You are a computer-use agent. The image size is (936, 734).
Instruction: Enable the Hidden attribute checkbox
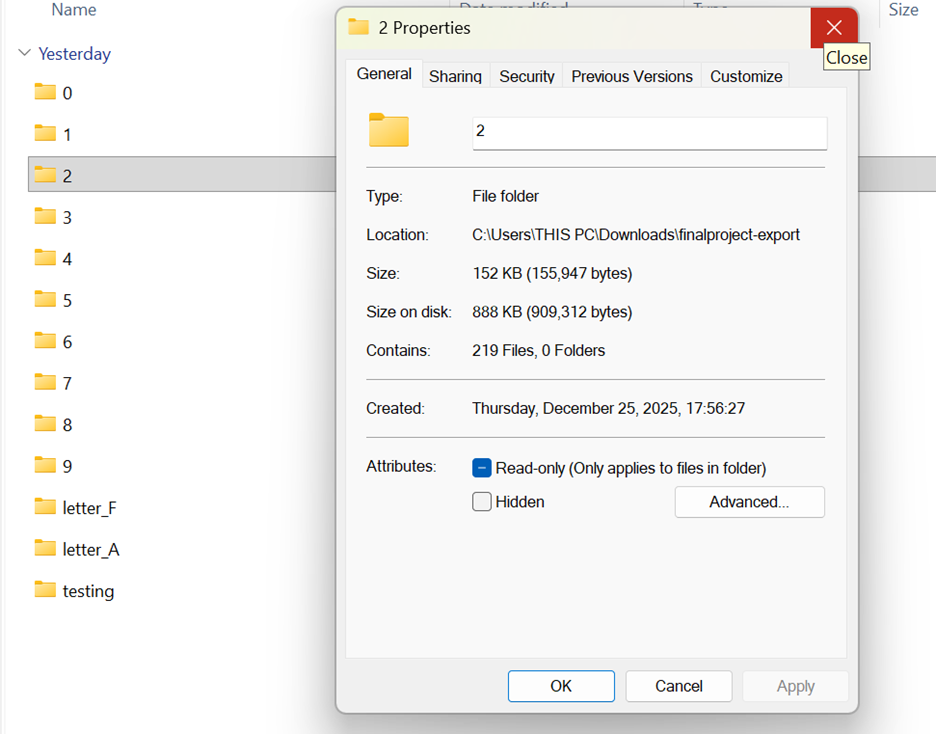tap(482, 502)
